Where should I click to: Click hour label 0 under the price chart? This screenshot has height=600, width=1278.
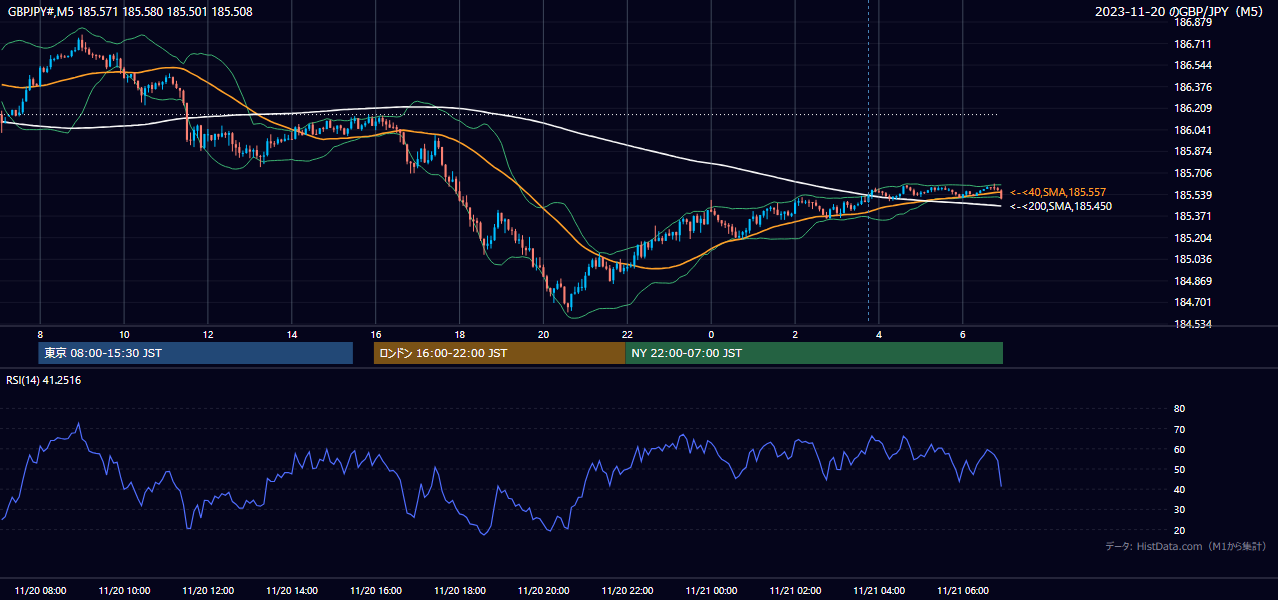[x=711, y=334]
